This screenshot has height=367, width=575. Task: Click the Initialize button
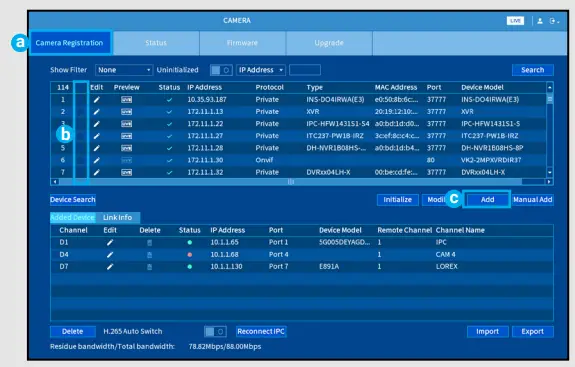(x=398, y=199)
